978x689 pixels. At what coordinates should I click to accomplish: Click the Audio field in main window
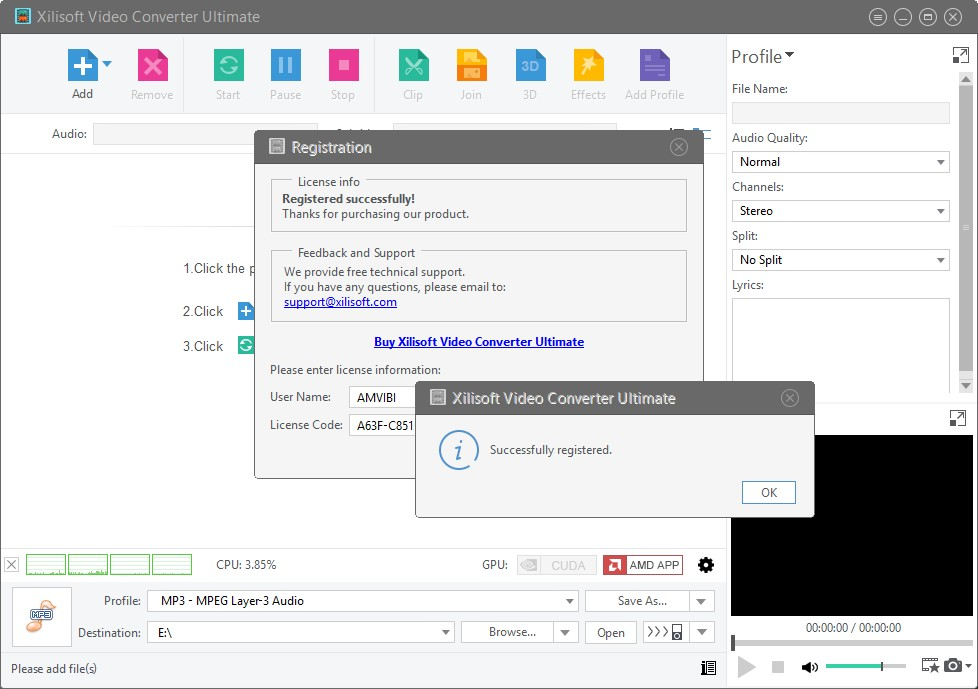(x=175, y=134)
